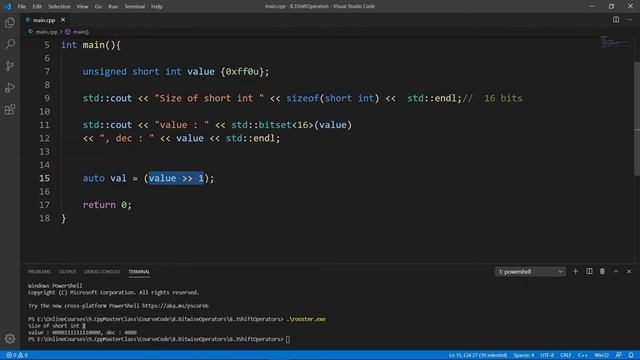This screenshot has width=640, height=360.
Task: Open notifications bell in status bar
Action: coord(631,355)
